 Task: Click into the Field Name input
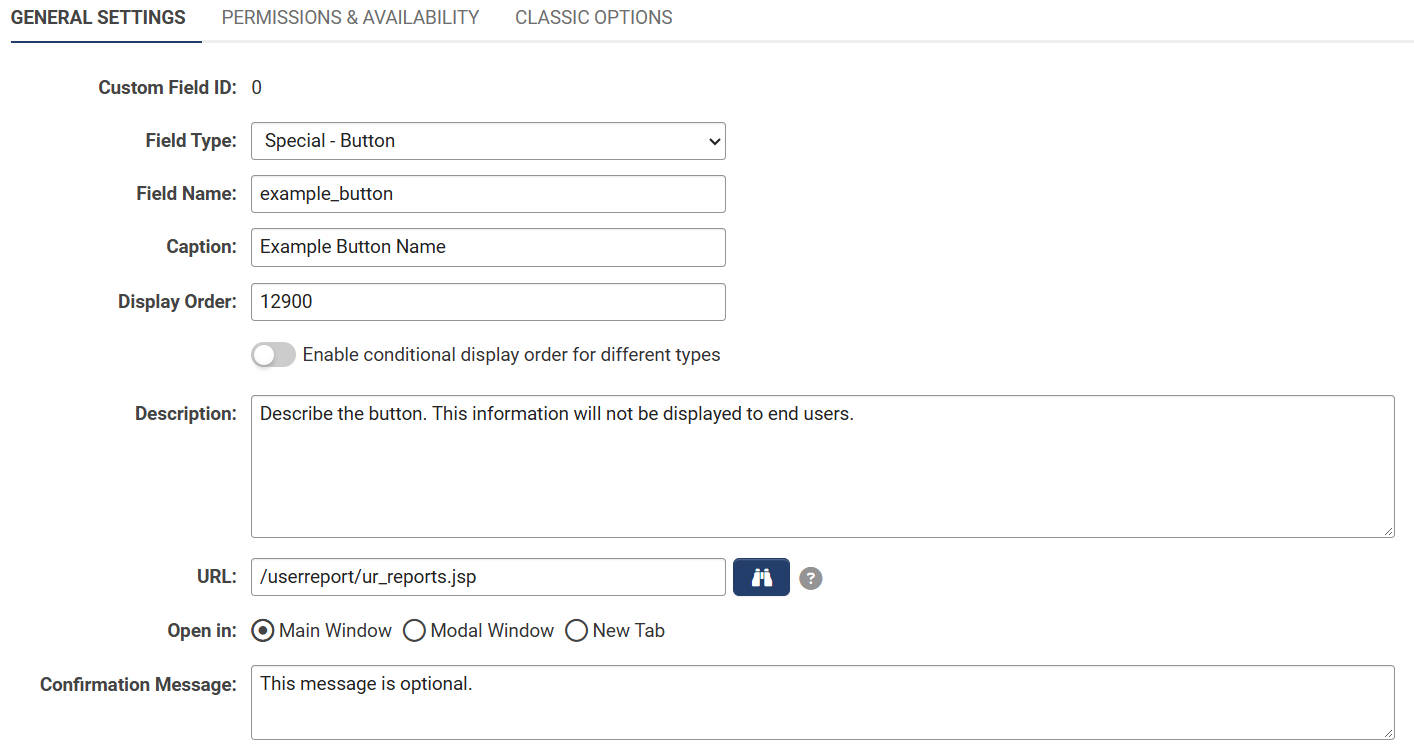(x=488, y=194)
